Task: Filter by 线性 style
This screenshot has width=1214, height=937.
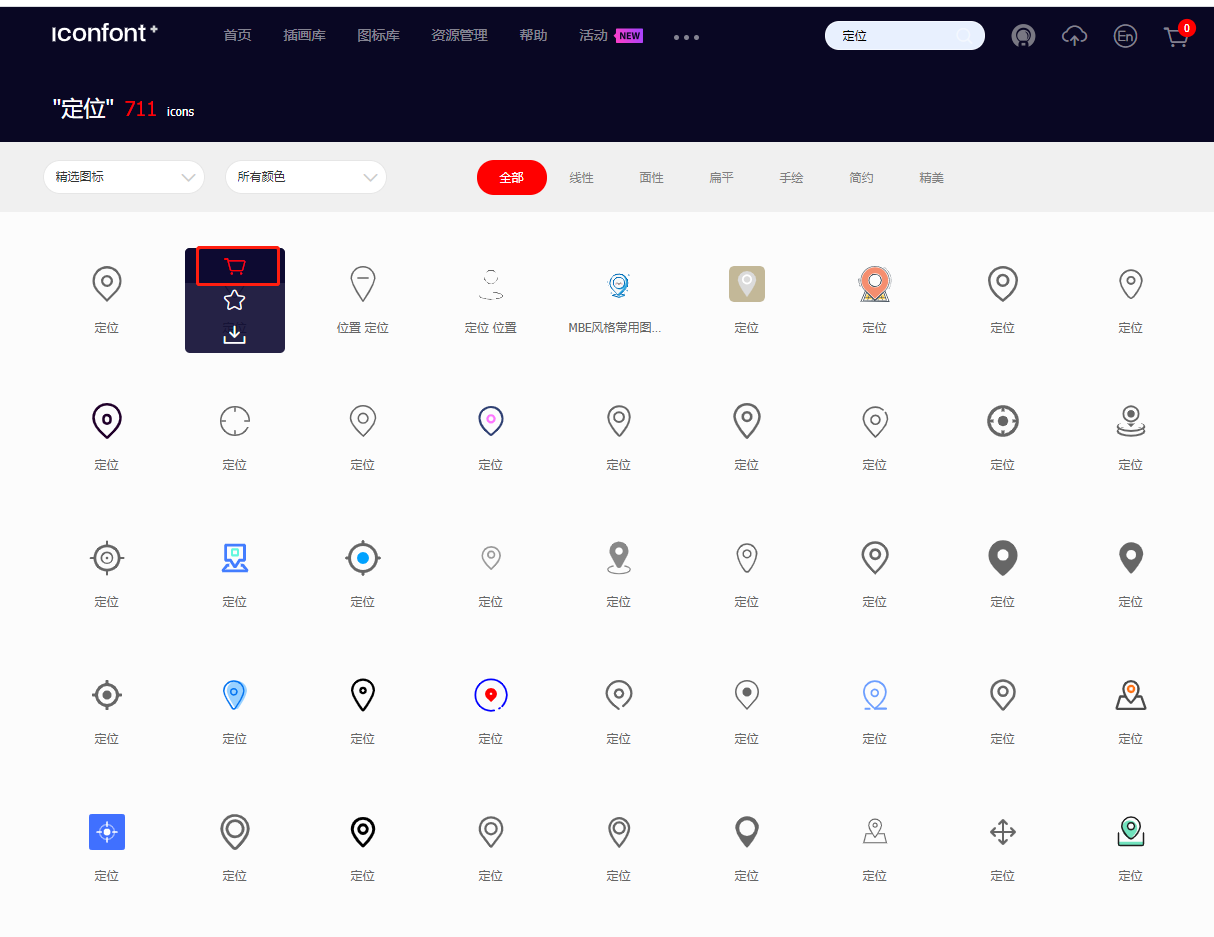Action: [581, 178]
